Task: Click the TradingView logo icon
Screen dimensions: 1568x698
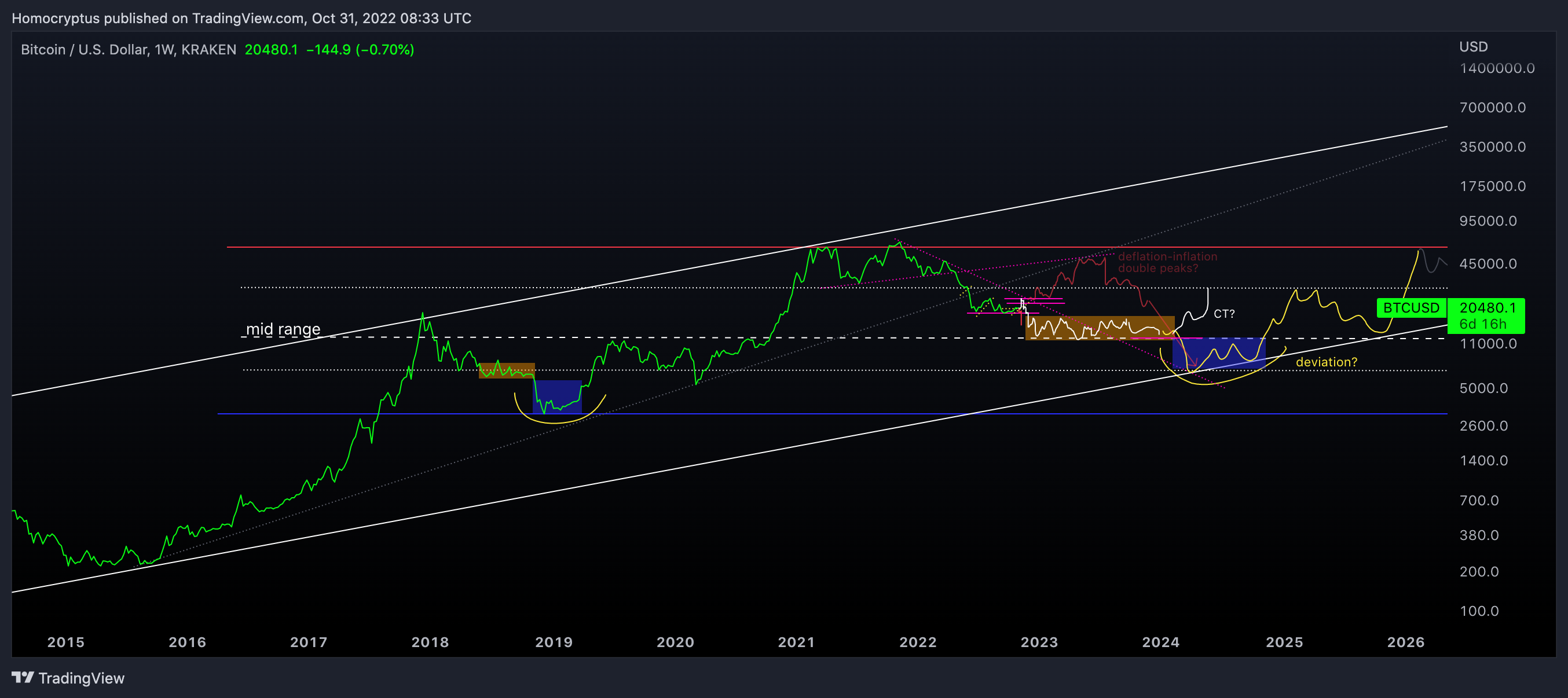Action: tap(23, 677)
